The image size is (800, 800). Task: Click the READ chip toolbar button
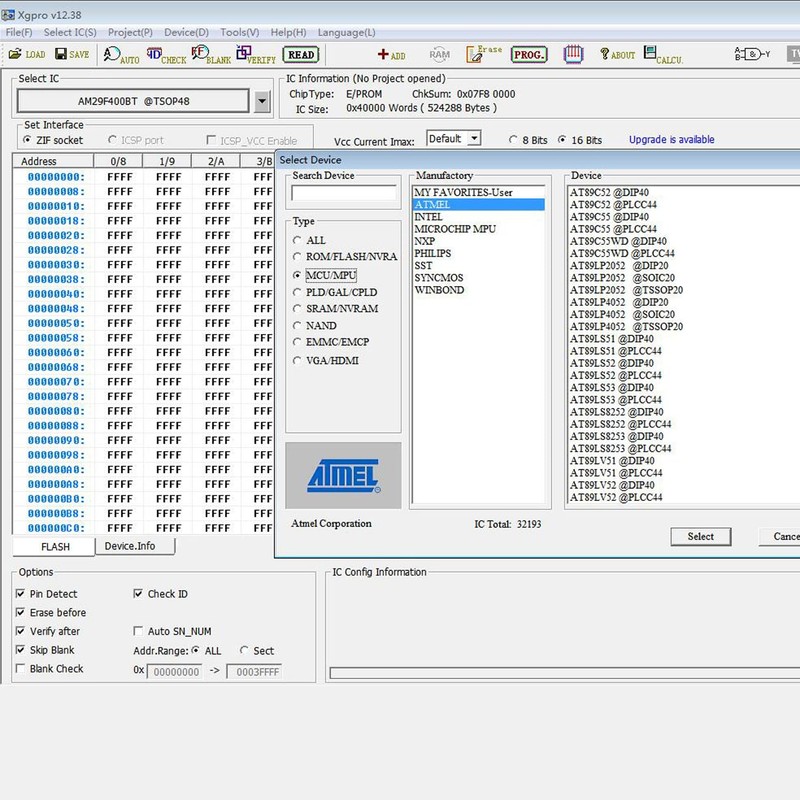coord(301,55)
